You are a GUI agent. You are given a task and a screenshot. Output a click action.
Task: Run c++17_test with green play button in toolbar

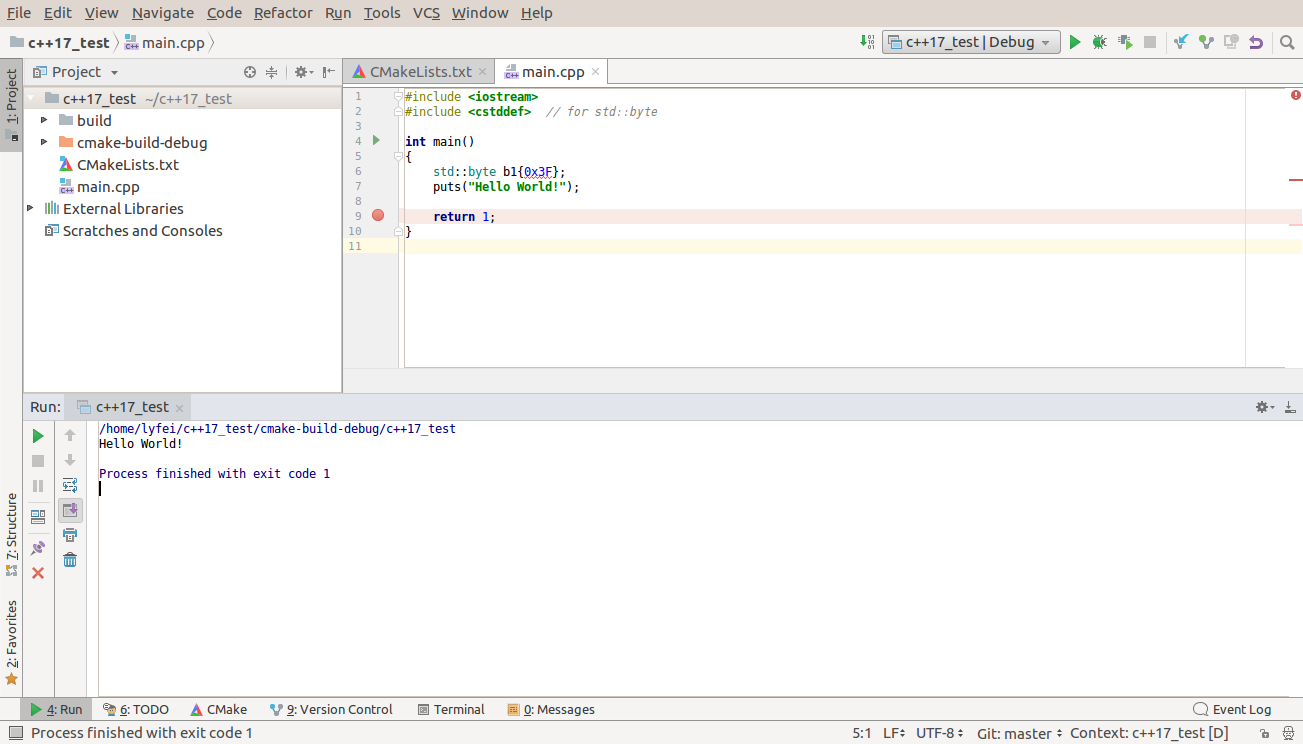point(1075,42)
